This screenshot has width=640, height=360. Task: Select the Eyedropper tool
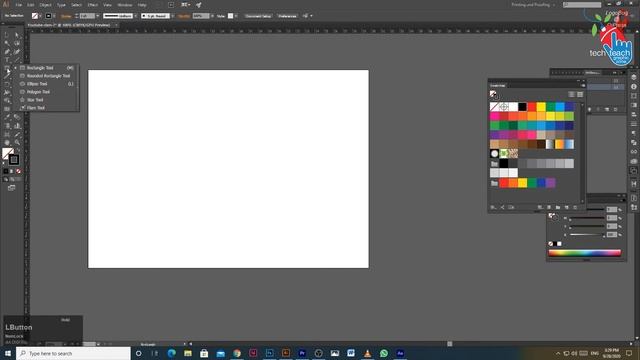pos(7,118)
